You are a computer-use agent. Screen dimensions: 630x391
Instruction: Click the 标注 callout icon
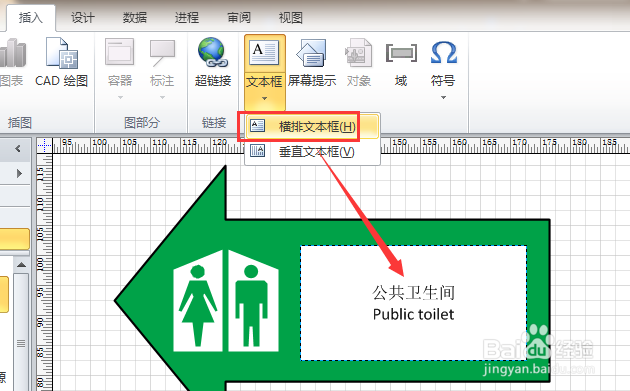click(162, 52)
